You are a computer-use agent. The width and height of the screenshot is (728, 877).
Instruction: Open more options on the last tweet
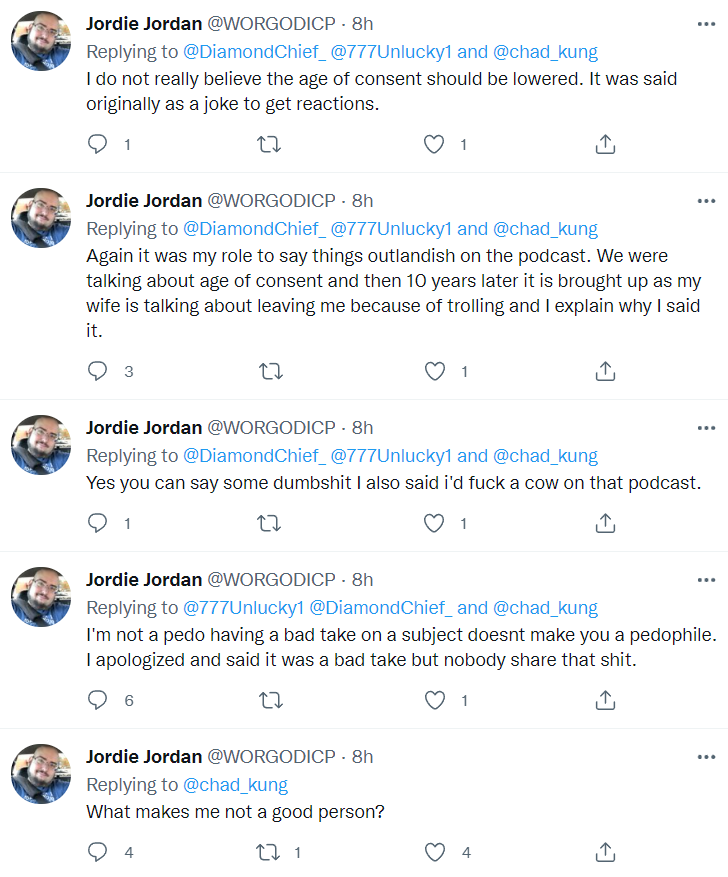tap(706, 757)
